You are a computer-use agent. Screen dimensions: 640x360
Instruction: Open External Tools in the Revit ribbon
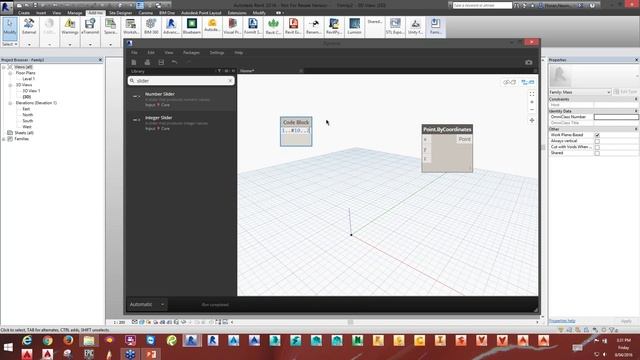coord(29,27)
